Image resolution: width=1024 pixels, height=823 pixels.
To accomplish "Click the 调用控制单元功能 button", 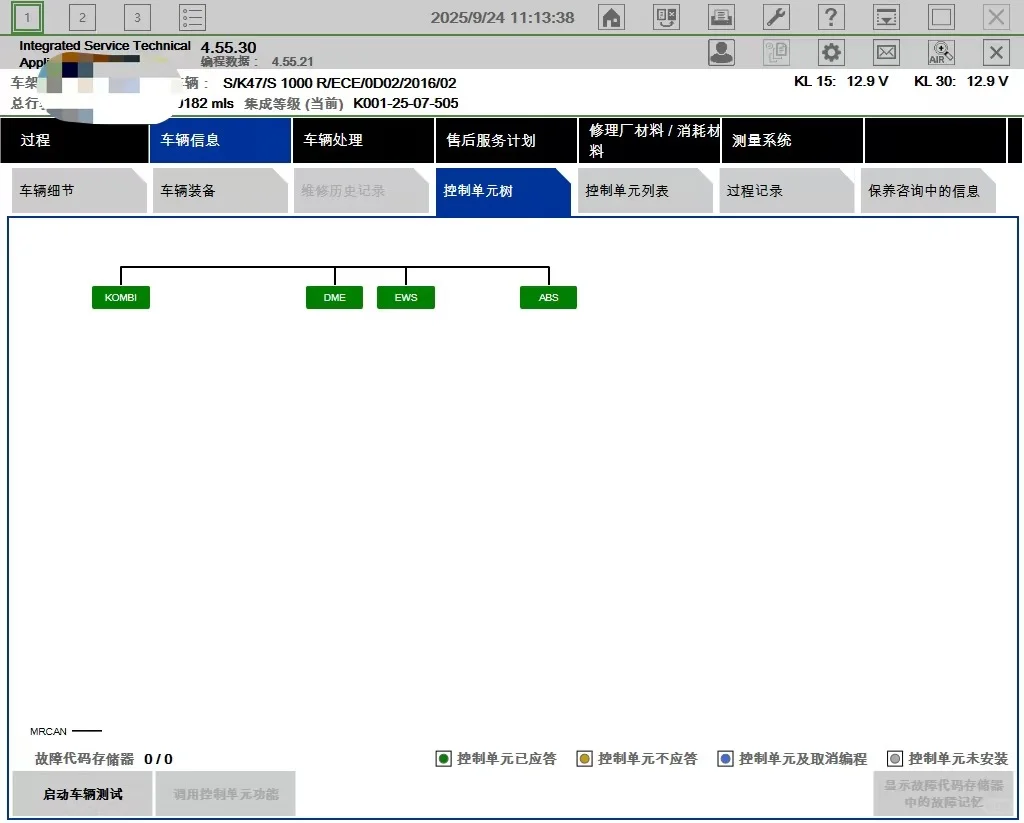I will (225, 794).
